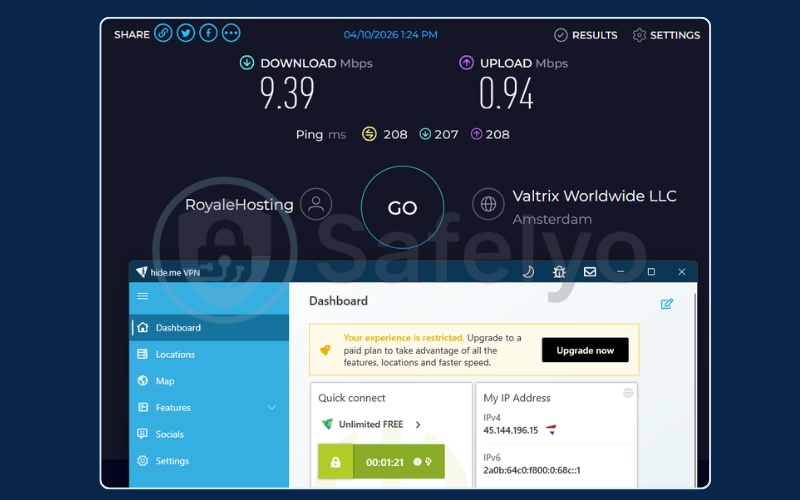Click the IPv4 address 45.144.196.15
Screen dimensions: 800x500
511,430
